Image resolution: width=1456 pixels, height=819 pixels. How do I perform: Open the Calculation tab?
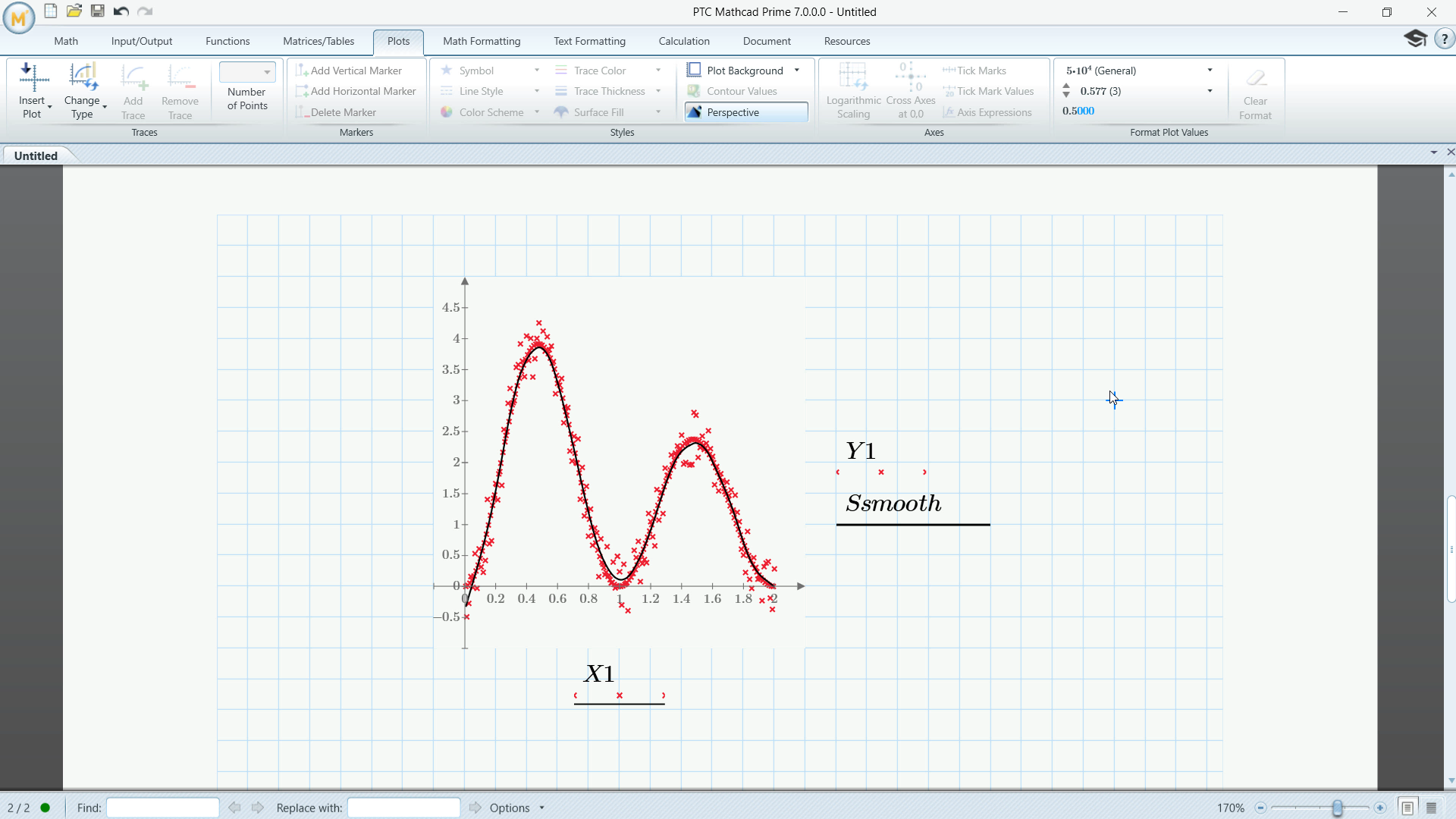tap(684, 41)
